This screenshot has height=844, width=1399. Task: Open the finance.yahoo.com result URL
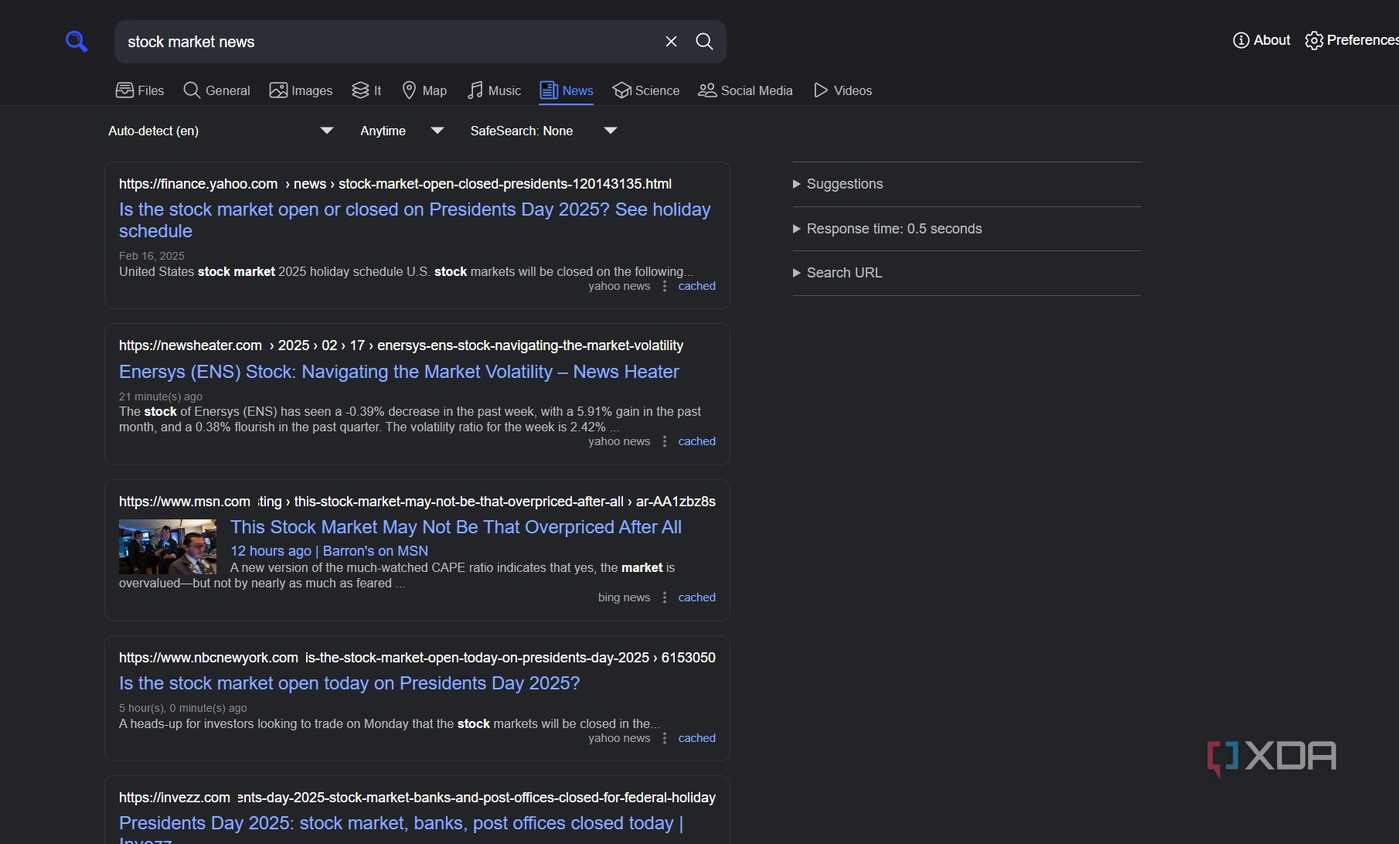click(395, 184)
